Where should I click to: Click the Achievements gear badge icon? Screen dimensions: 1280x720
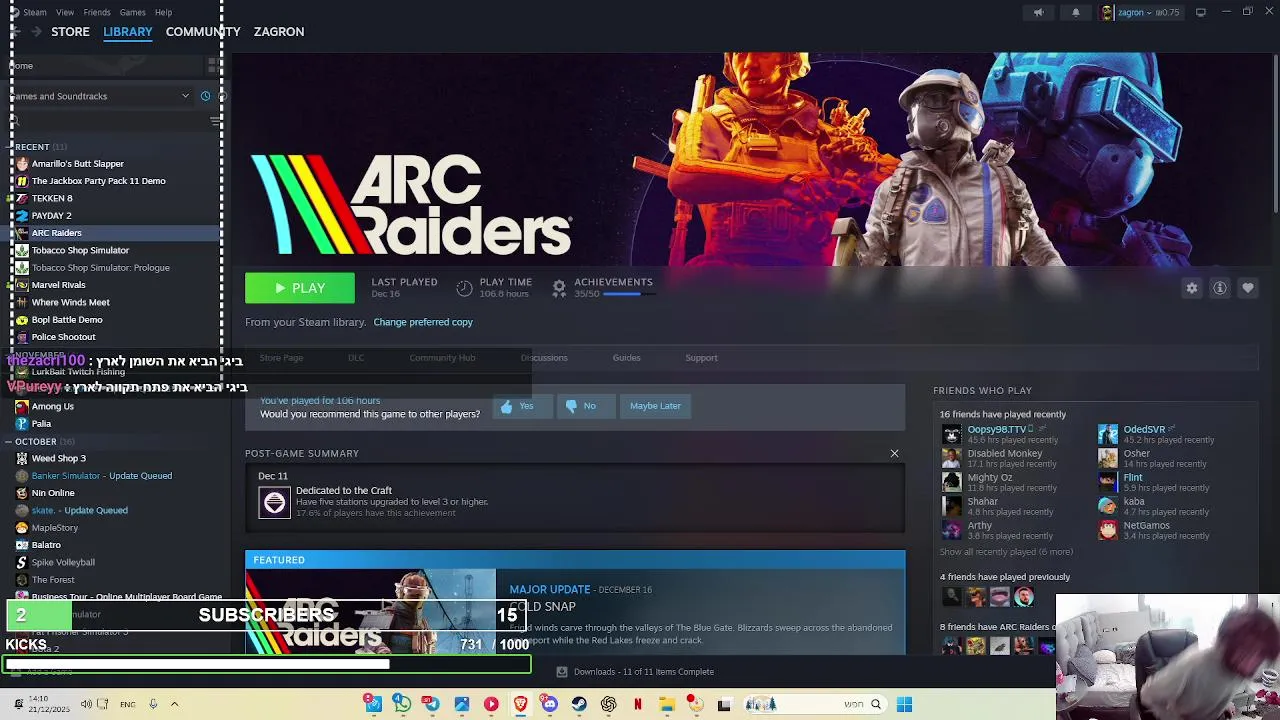click(x=559, y=288)
